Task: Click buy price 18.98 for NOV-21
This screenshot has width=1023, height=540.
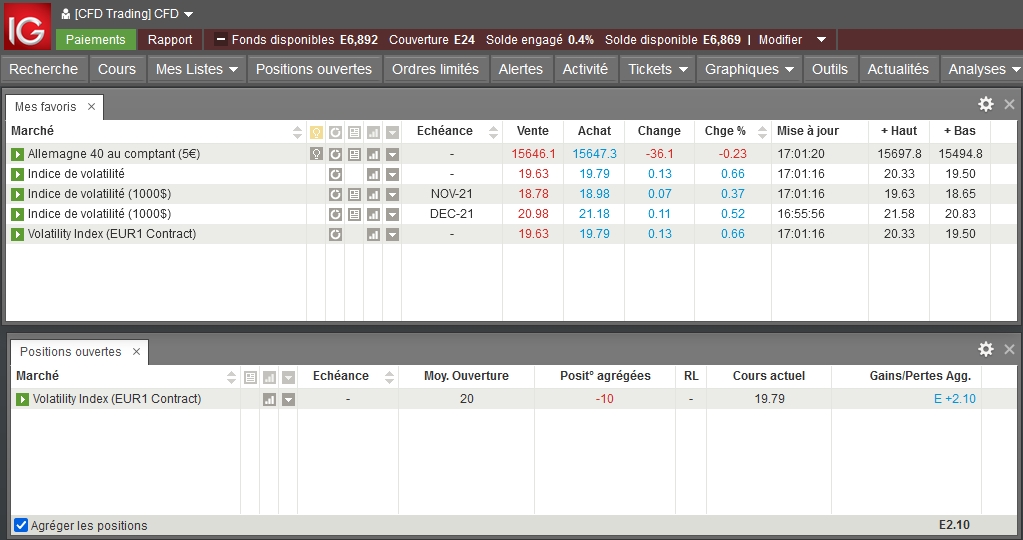Action: tap(594, 194)
